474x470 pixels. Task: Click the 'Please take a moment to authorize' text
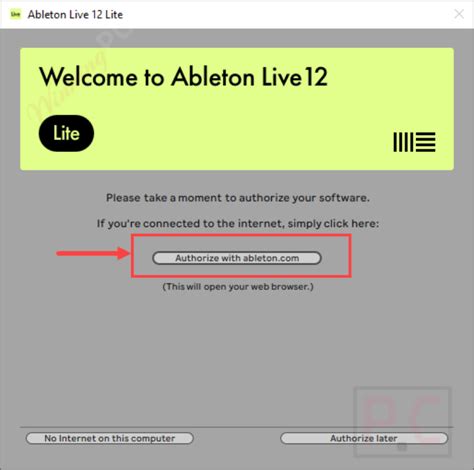pyautogui.click(x=238, y=198)
